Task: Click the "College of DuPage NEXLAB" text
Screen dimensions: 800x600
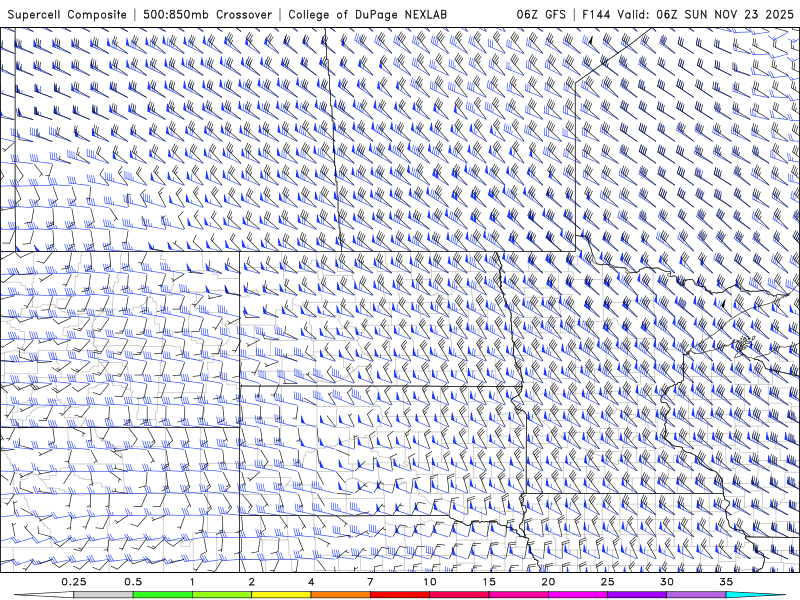Action: [367, 14]
